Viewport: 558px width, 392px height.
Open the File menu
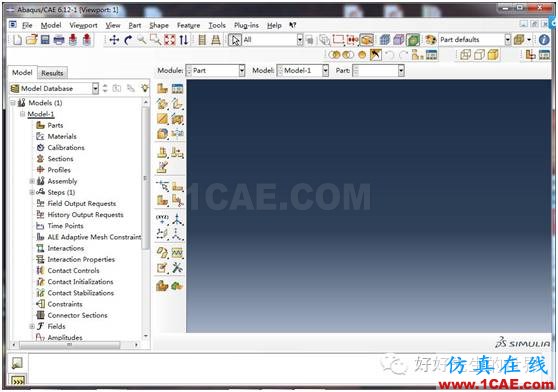pyautogui.click(x=27, y=25)
